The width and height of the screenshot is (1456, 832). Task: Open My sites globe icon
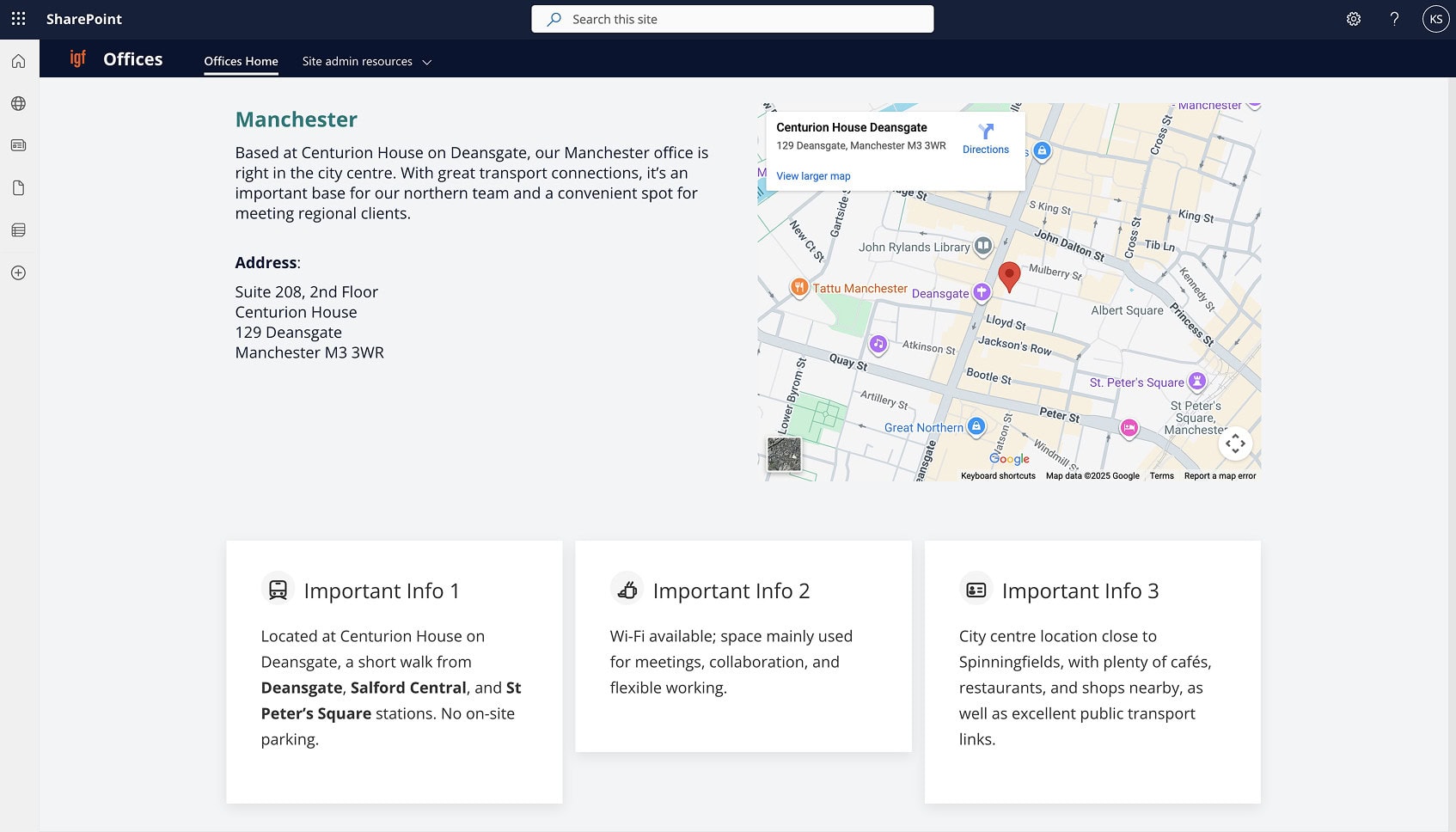[18, 103]
